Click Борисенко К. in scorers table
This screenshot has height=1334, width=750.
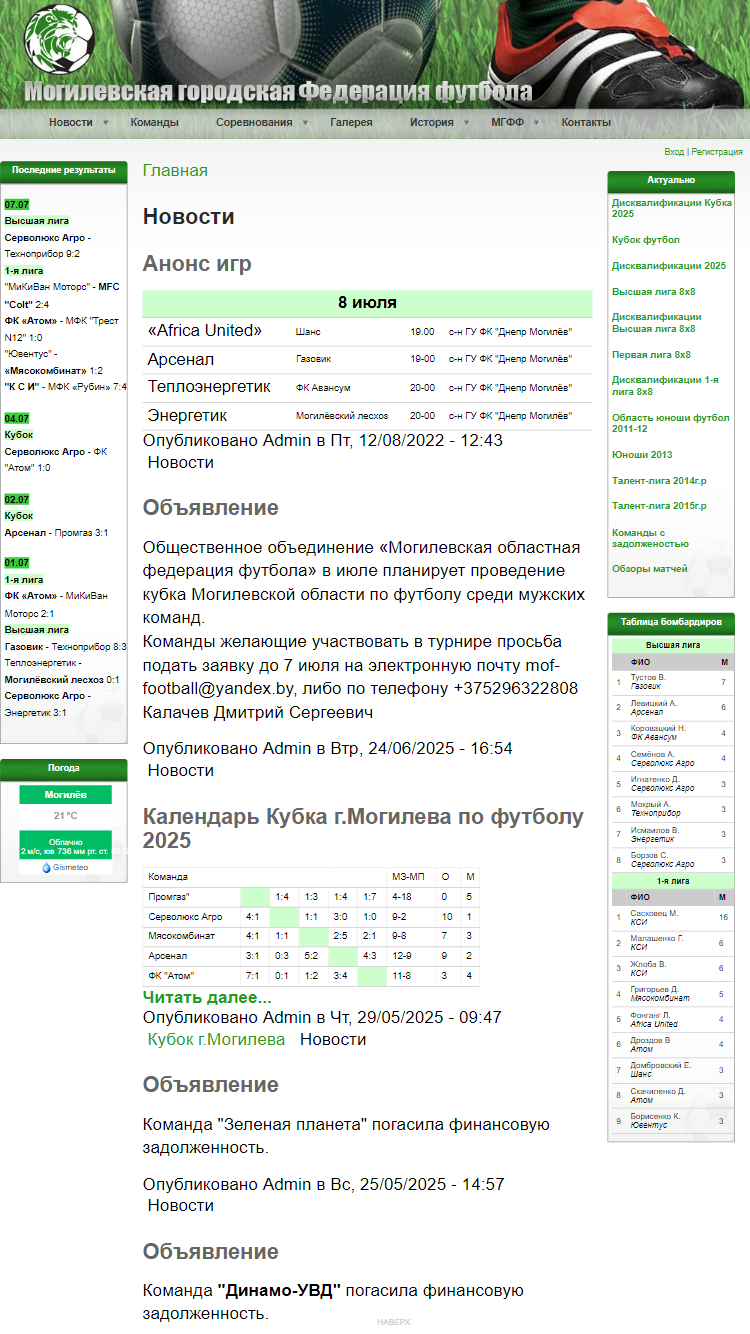(x=655, y=1116)
